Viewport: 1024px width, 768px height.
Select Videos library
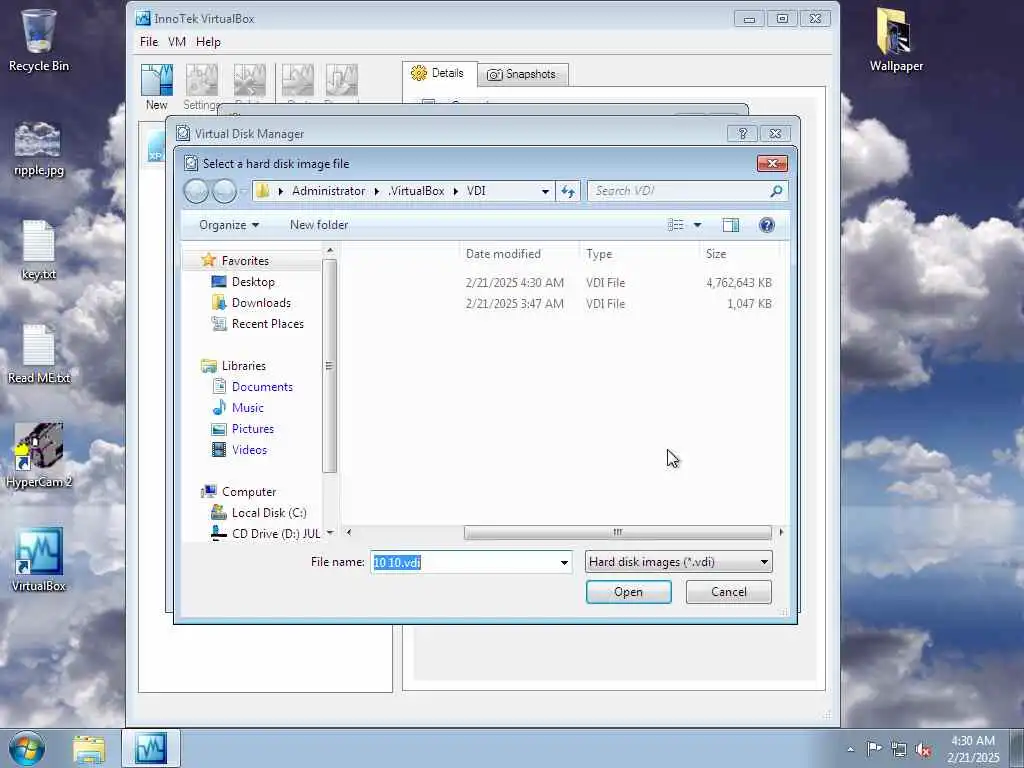pyautogui.click(x=249, y=450)
